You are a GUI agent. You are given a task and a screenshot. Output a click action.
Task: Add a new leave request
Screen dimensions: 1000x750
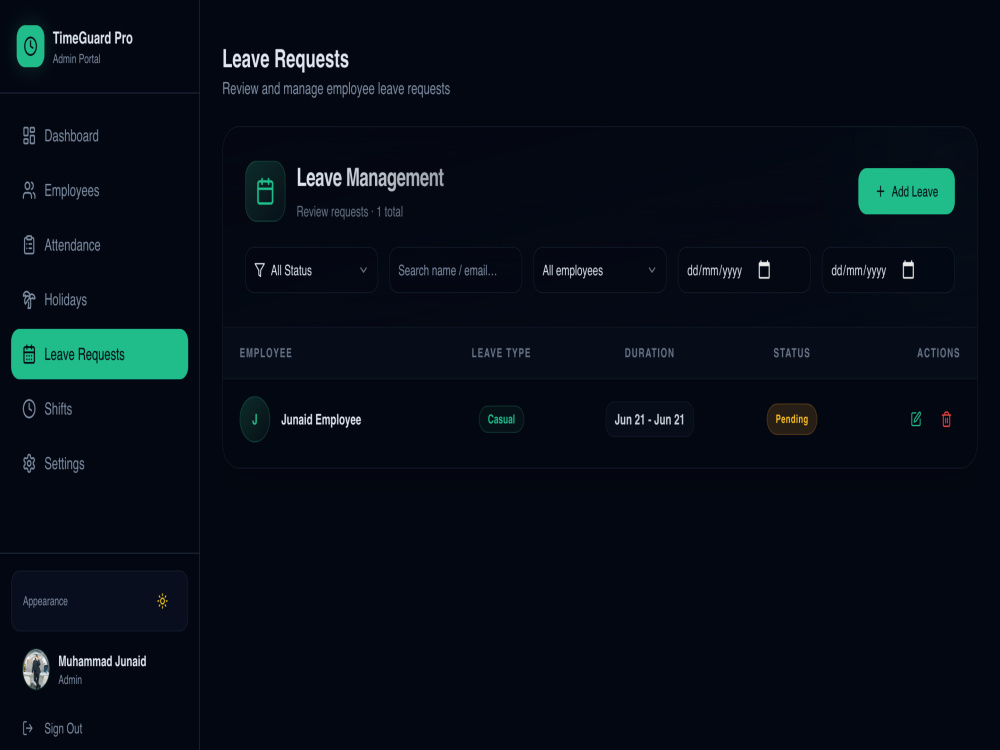[906, 191]
